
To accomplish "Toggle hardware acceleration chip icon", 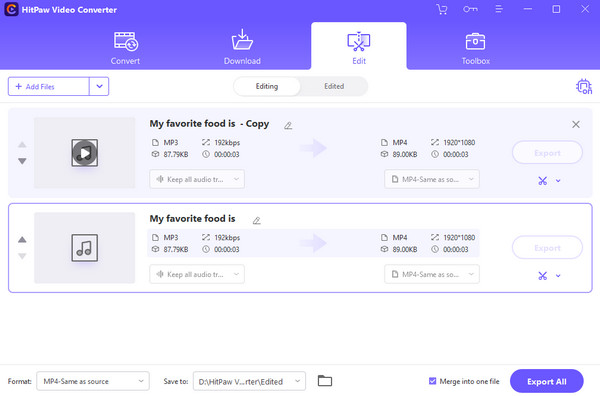I will coord(584,86).
